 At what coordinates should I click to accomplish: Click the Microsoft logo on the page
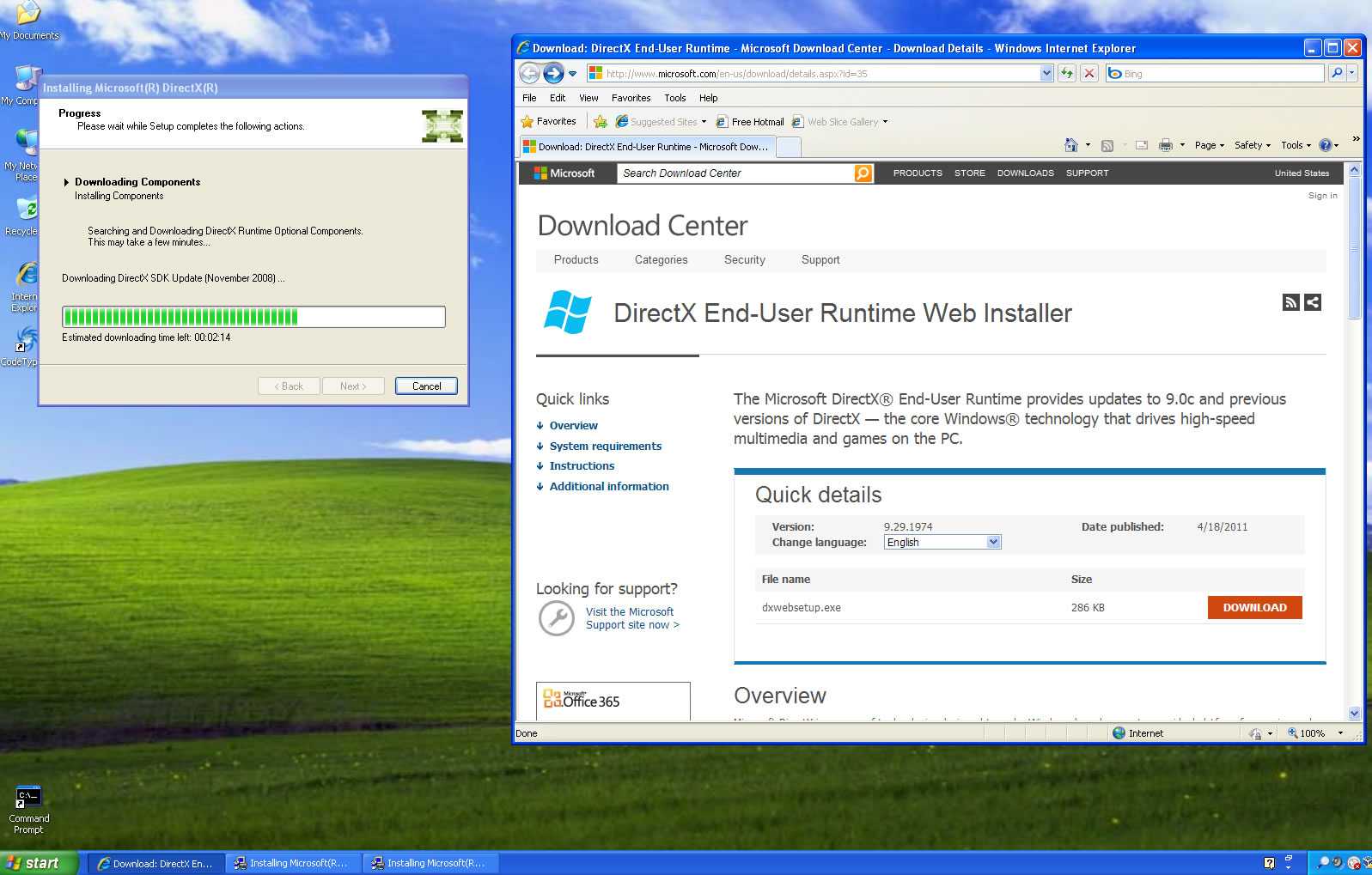564,173
